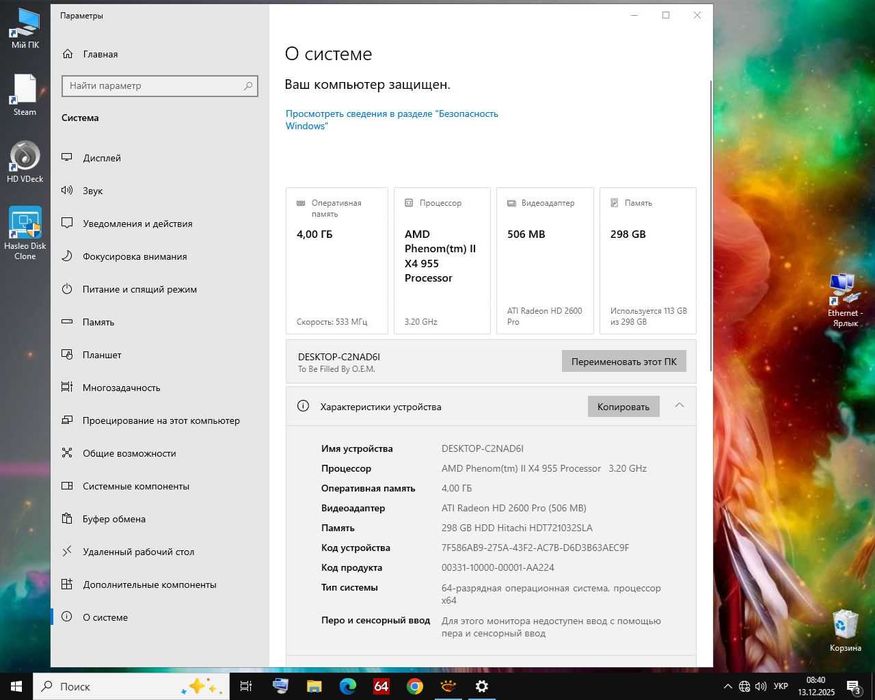Screen dimensions: 875x700
Task: Select the HD VDeck desktop icon
Action: [25, 162]
